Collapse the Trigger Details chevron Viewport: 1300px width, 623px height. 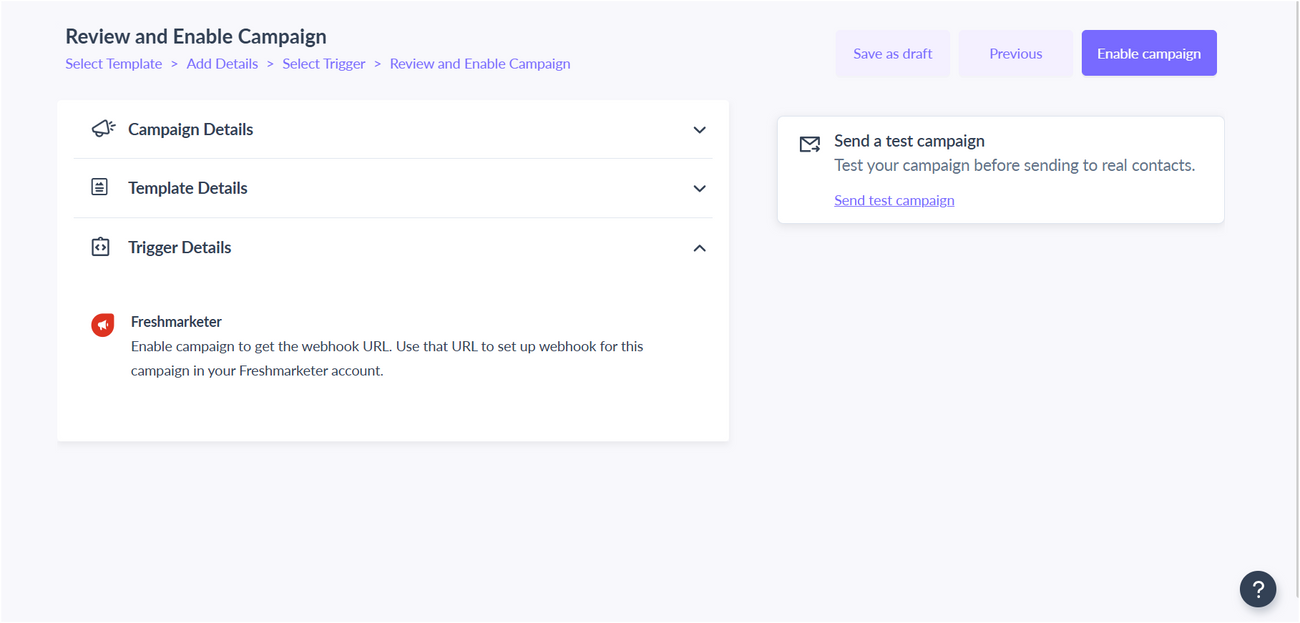click(700, 248)
